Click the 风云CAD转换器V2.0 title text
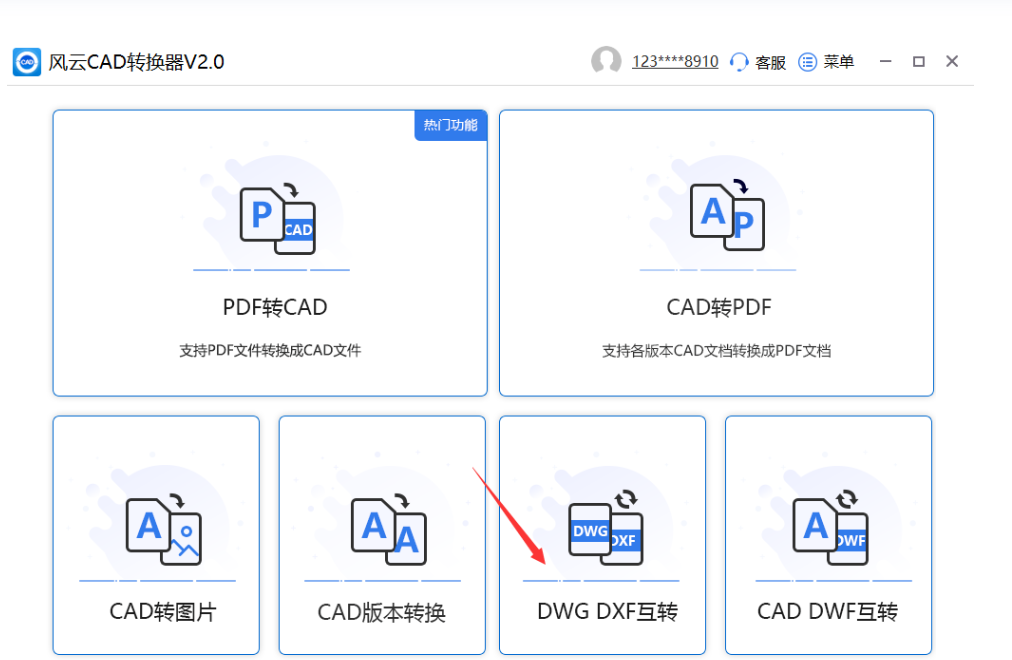 tap(136, 62)
